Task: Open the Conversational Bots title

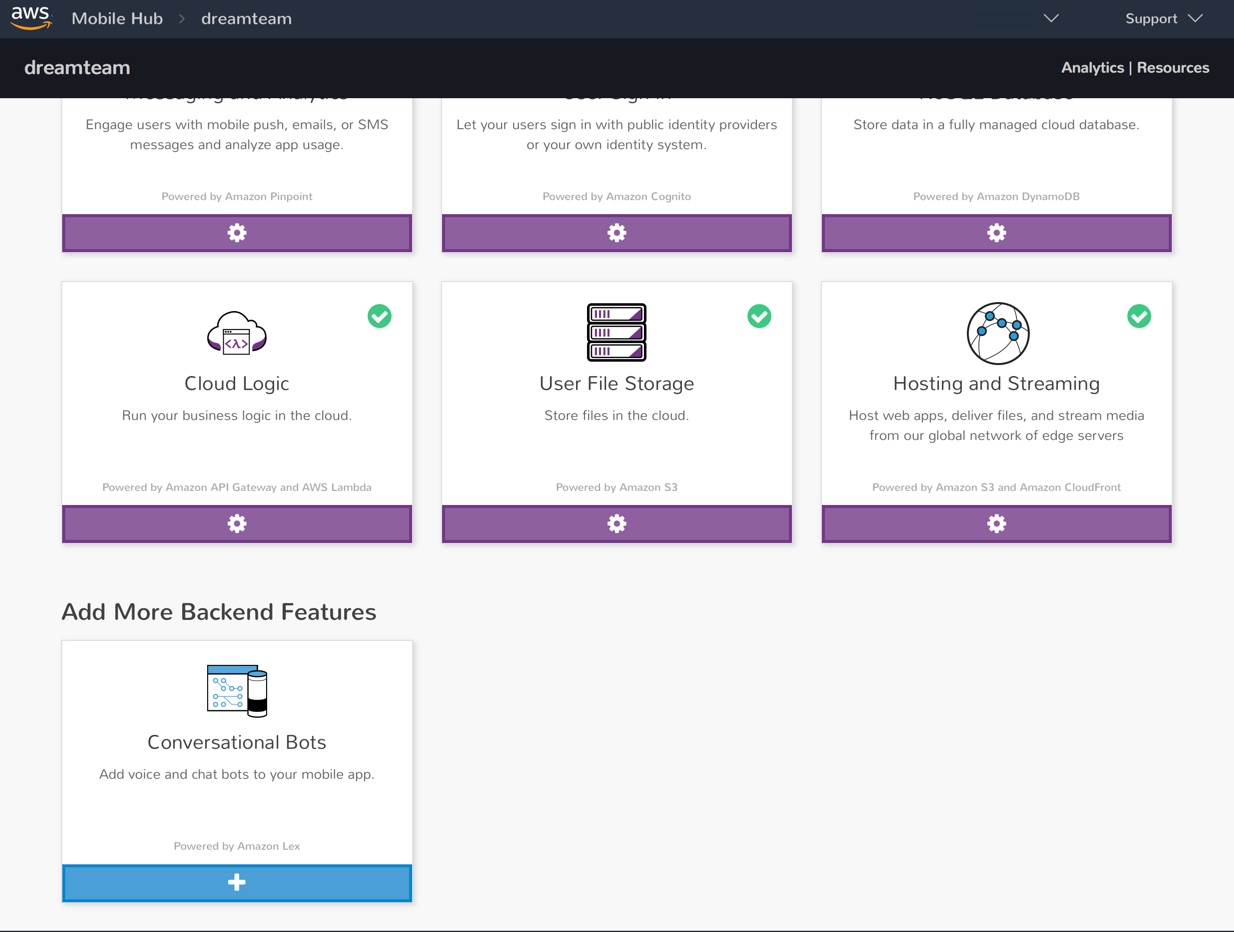Action: pyautogui.click(x=237, y=742)
